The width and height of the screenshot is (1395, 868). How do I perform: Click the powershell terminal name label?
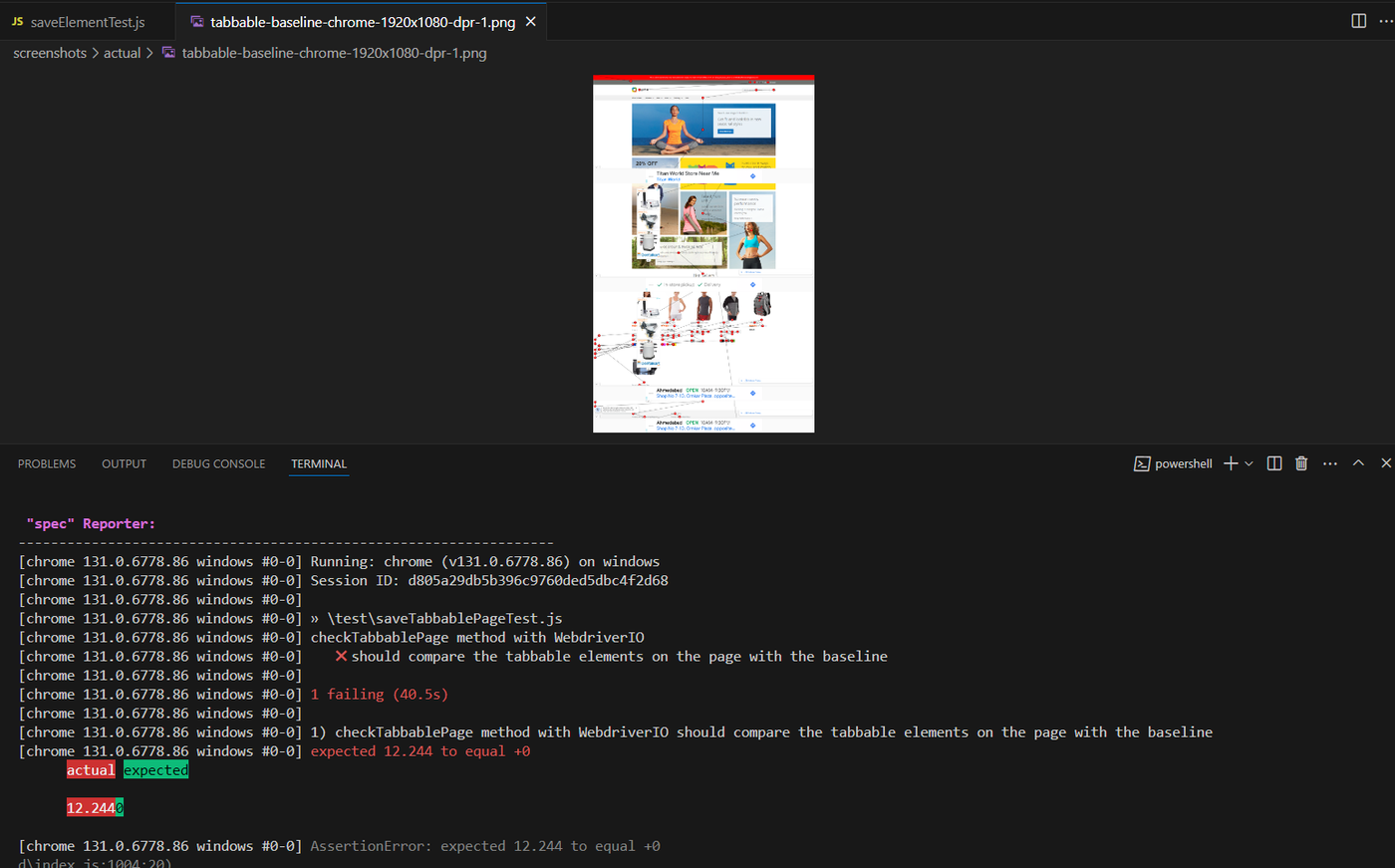pos(1184,463)
